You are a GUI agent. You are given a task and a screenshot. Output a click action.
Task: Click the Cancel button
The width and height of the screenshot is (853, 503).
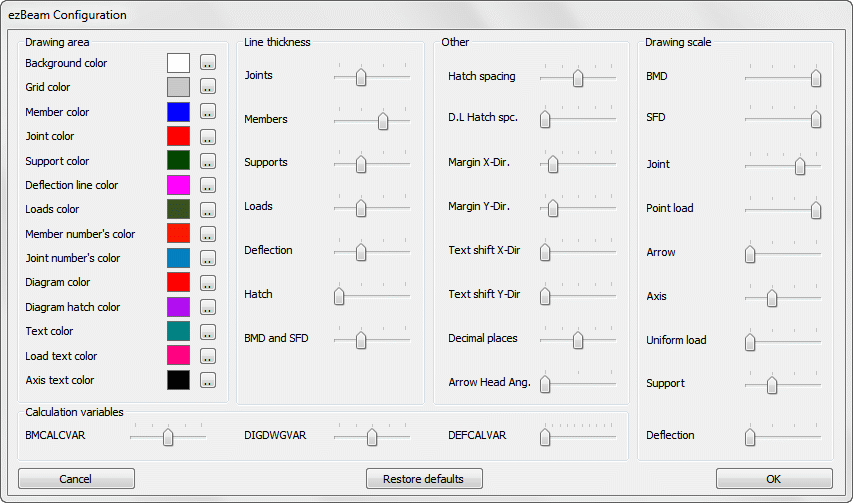click(x=76, y=479)
